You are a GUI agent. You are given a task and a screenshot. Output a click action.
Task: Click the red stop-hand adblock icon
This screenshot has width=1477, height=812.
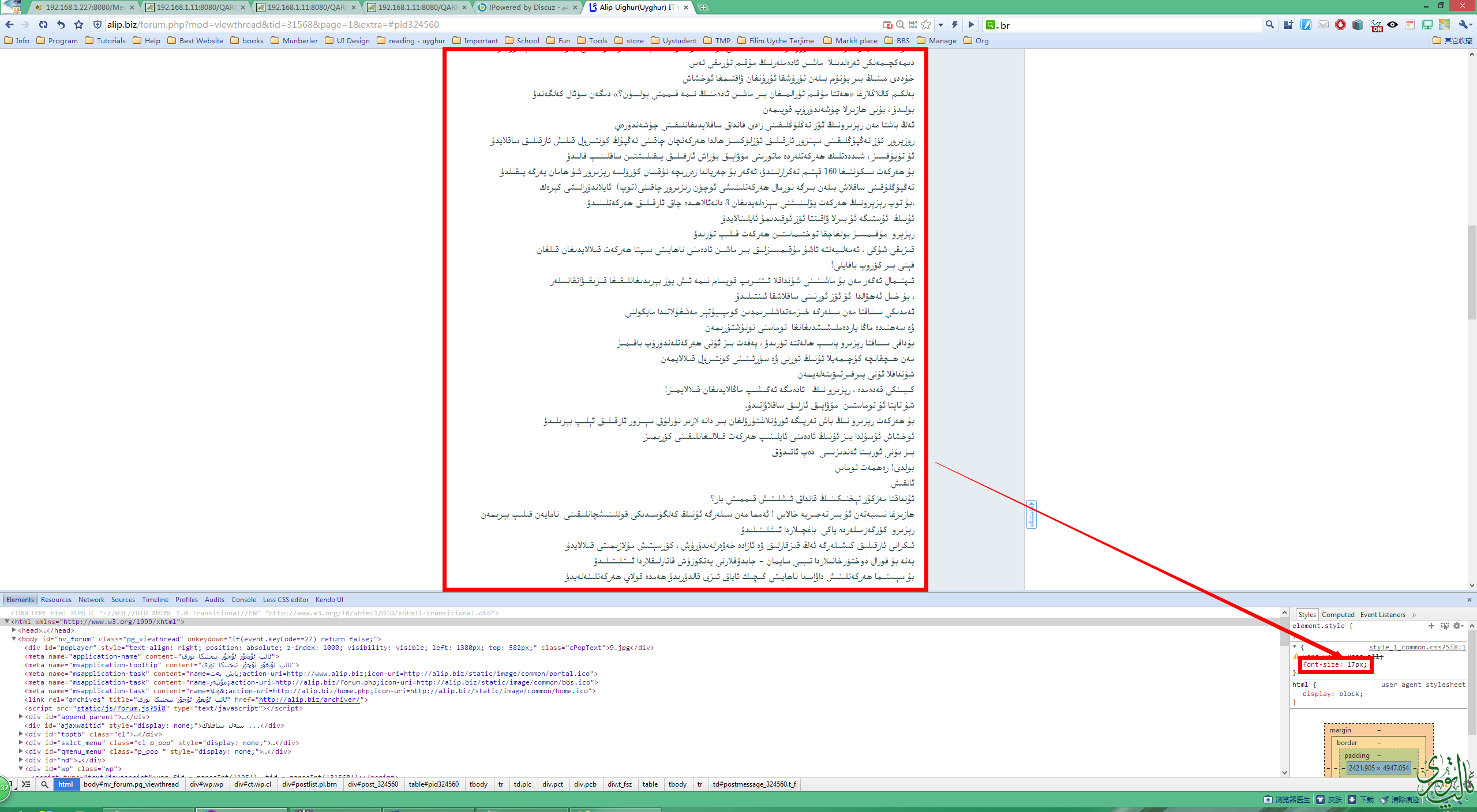[x=1340, y=25]
